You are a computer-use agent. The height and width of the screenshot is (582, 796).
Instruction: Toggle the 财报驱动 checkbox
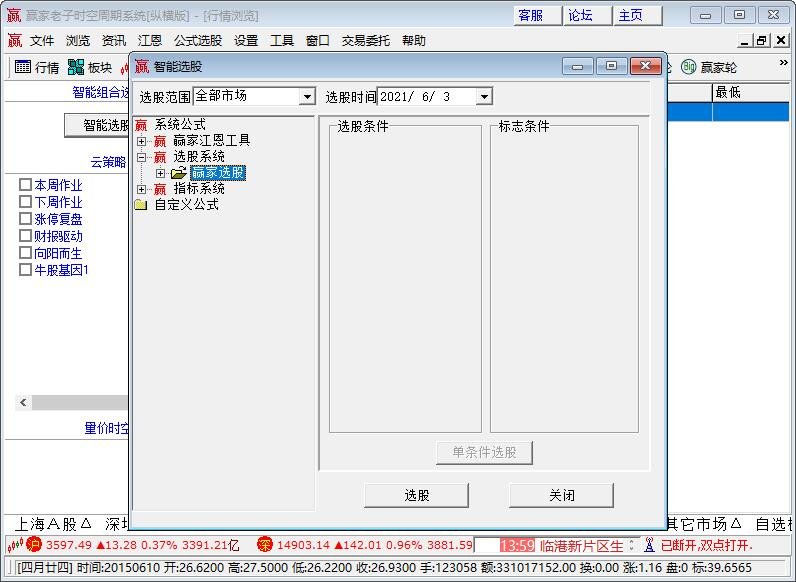click(x=25, y=236)
